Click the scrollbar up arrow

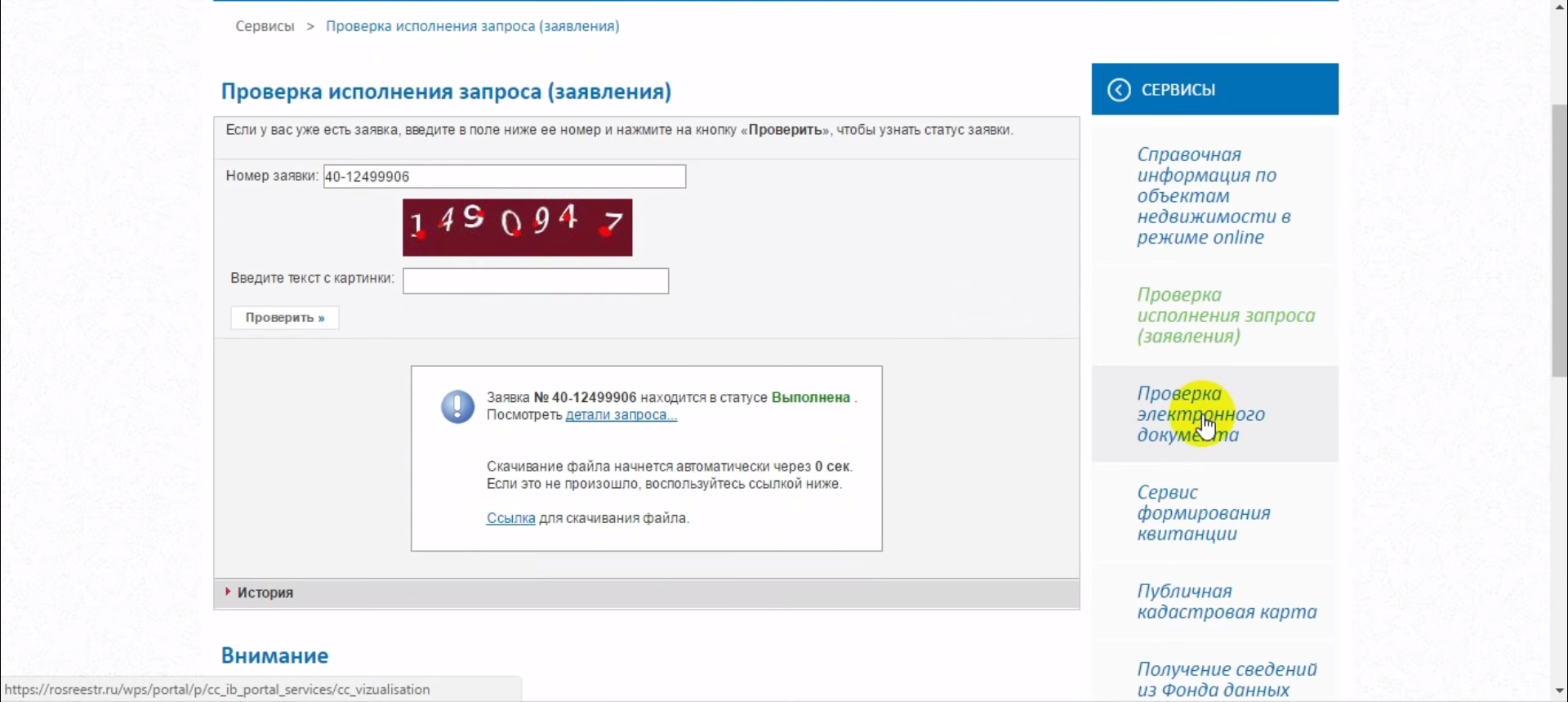(x=1558, y=7)
